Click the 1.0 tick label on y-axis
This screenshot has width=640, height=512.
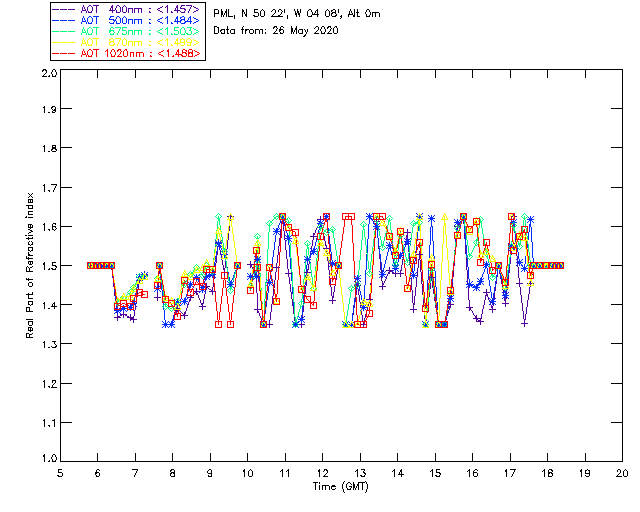[49, 458]
